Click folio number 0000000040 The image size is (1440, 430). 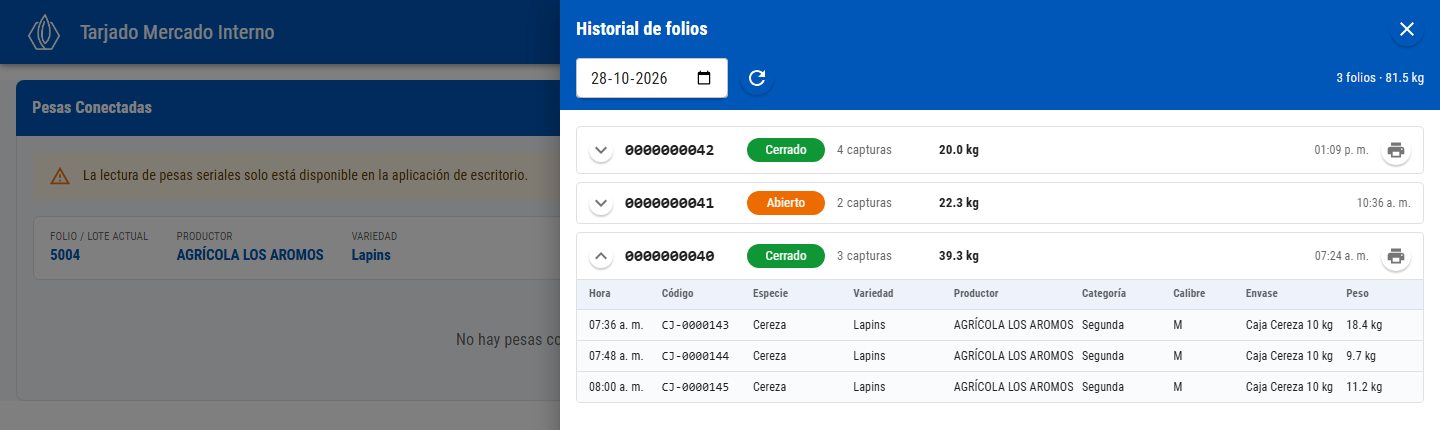coord(670,256)
